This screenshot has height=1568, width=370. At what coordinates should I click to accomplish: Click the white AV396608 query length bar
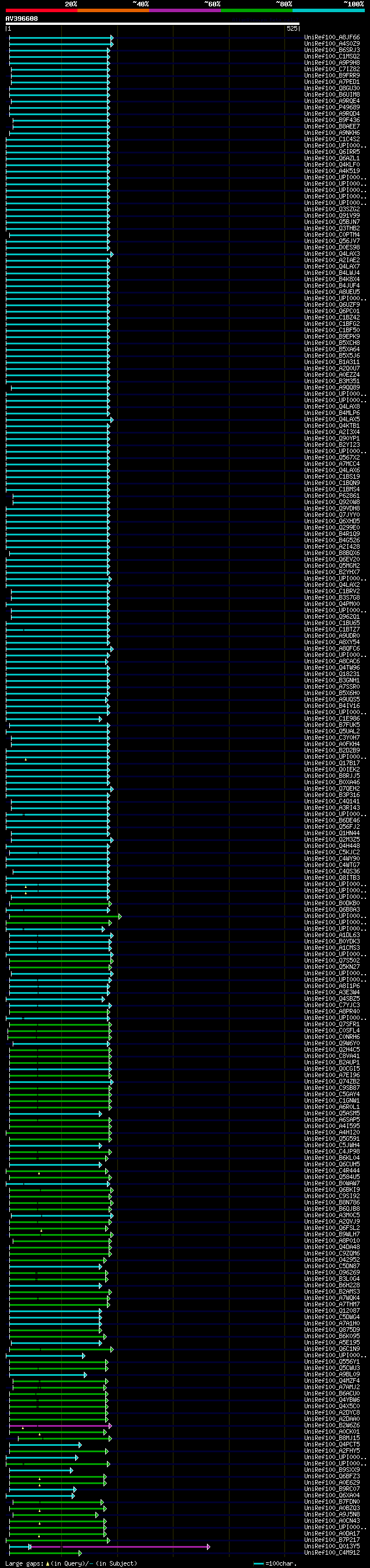click(x=153, y=24)
